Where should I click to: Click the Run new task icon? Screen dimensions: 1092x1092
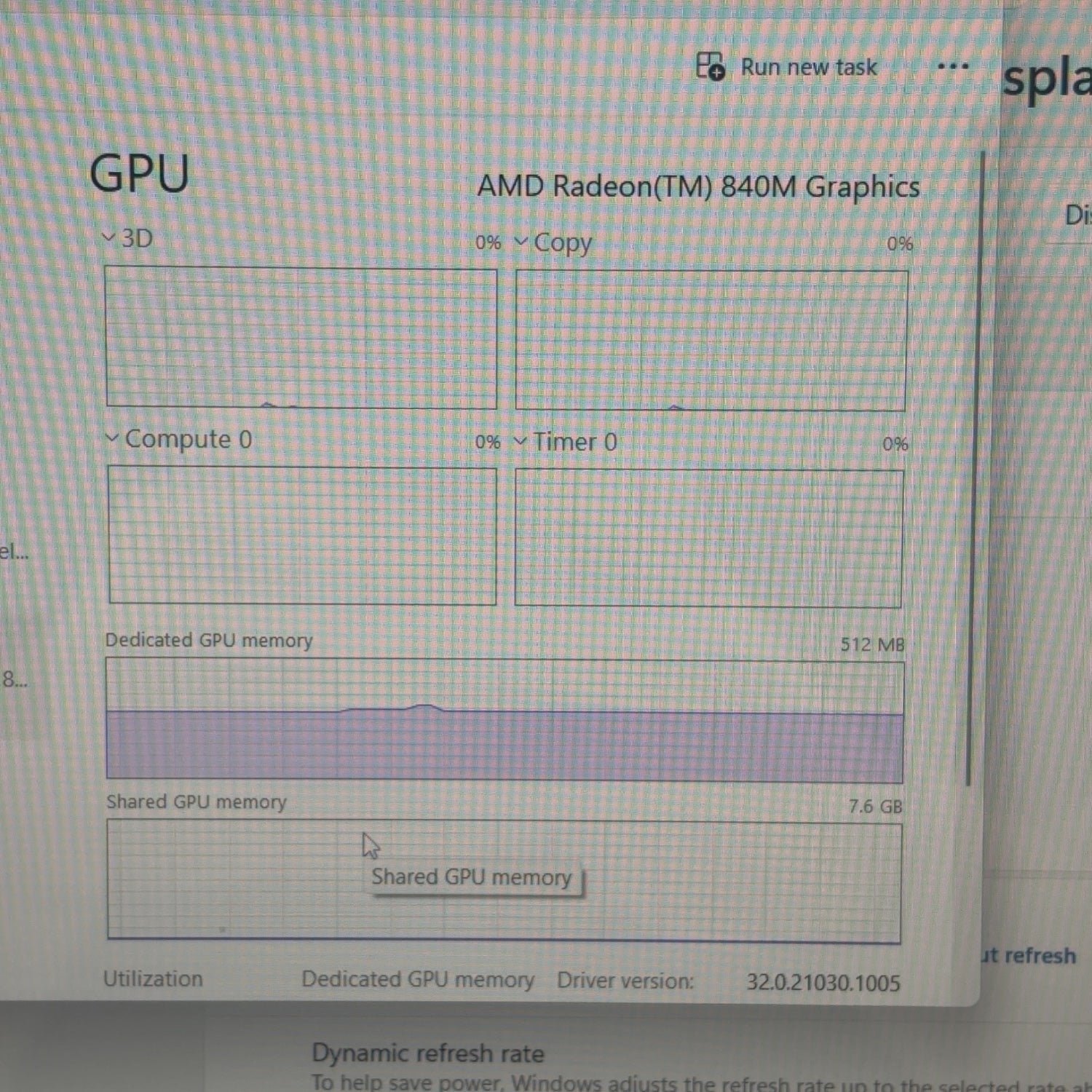point(711,66)
